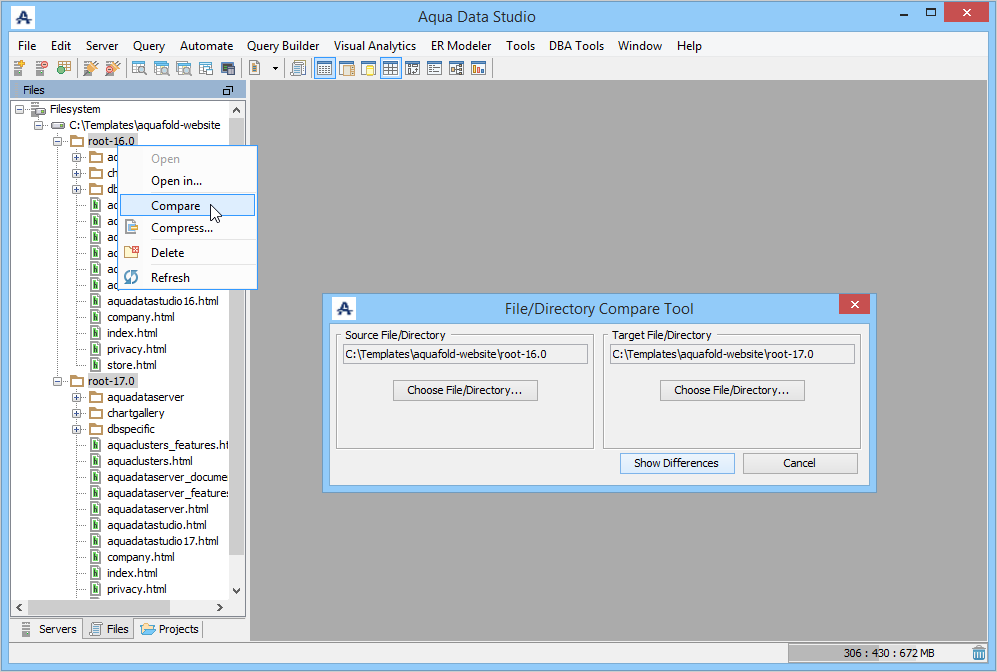Image resolution: width=997 pixels, height=672 pixels.
Task: Collapse the root-17.0 folder
Action: click(57, 381)
